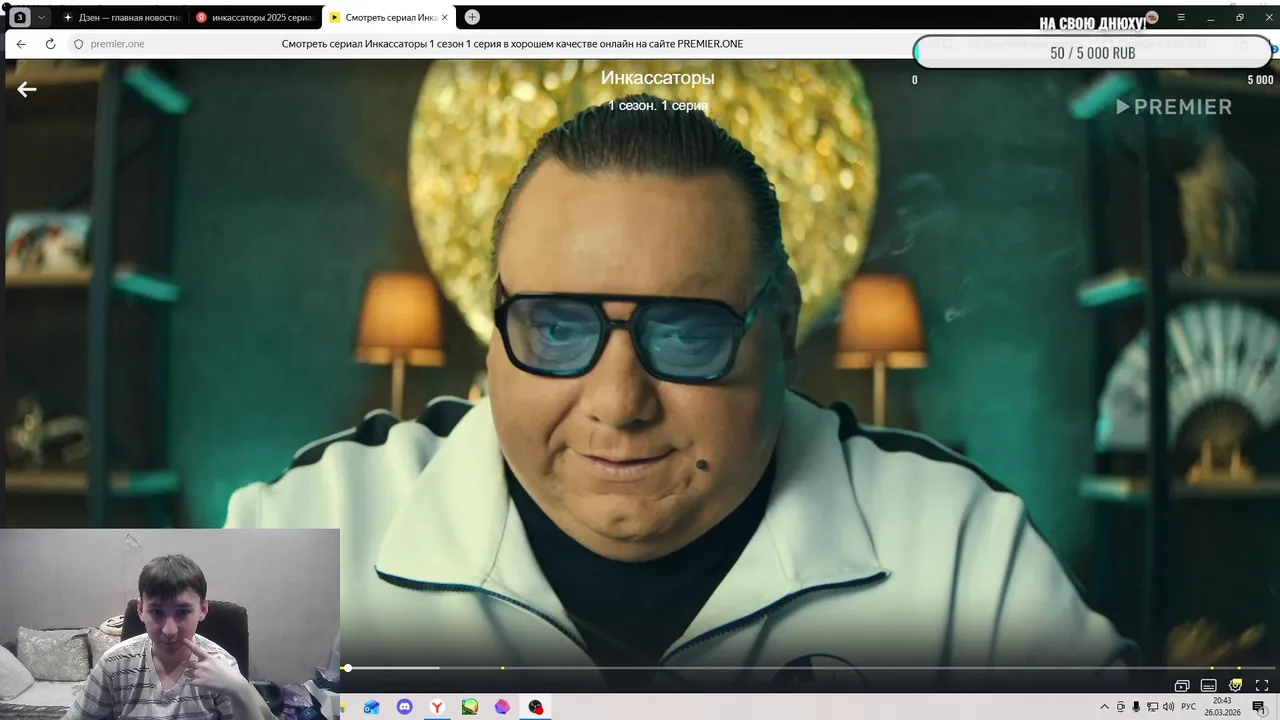Click the premier.one address field
Image resolution: width=1280 pixels, height=720 pixels.
[117, 44]
